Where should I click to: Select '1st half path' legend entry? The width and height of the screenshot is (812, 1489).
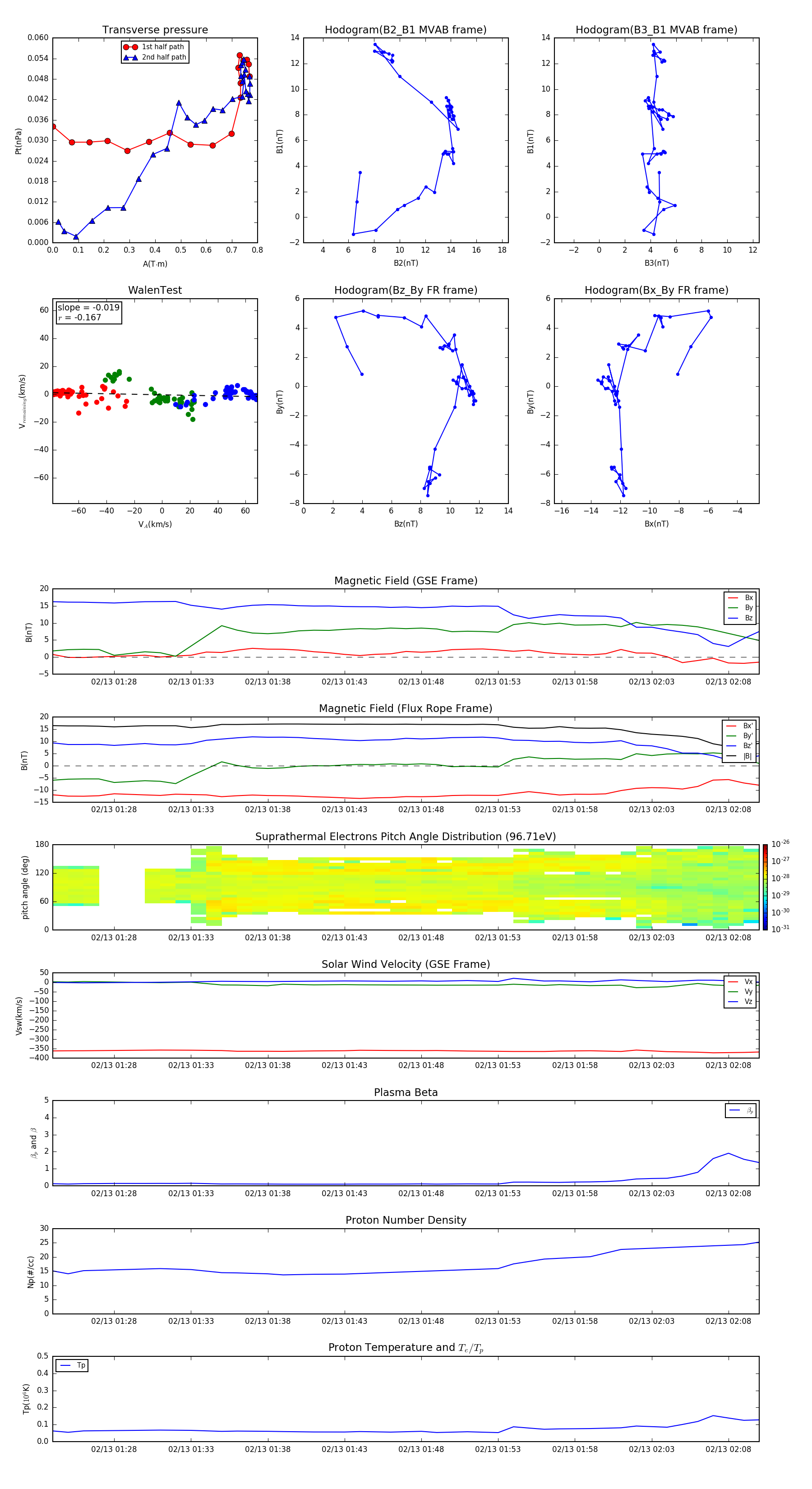pyautogui.click(x=154, y=47)
